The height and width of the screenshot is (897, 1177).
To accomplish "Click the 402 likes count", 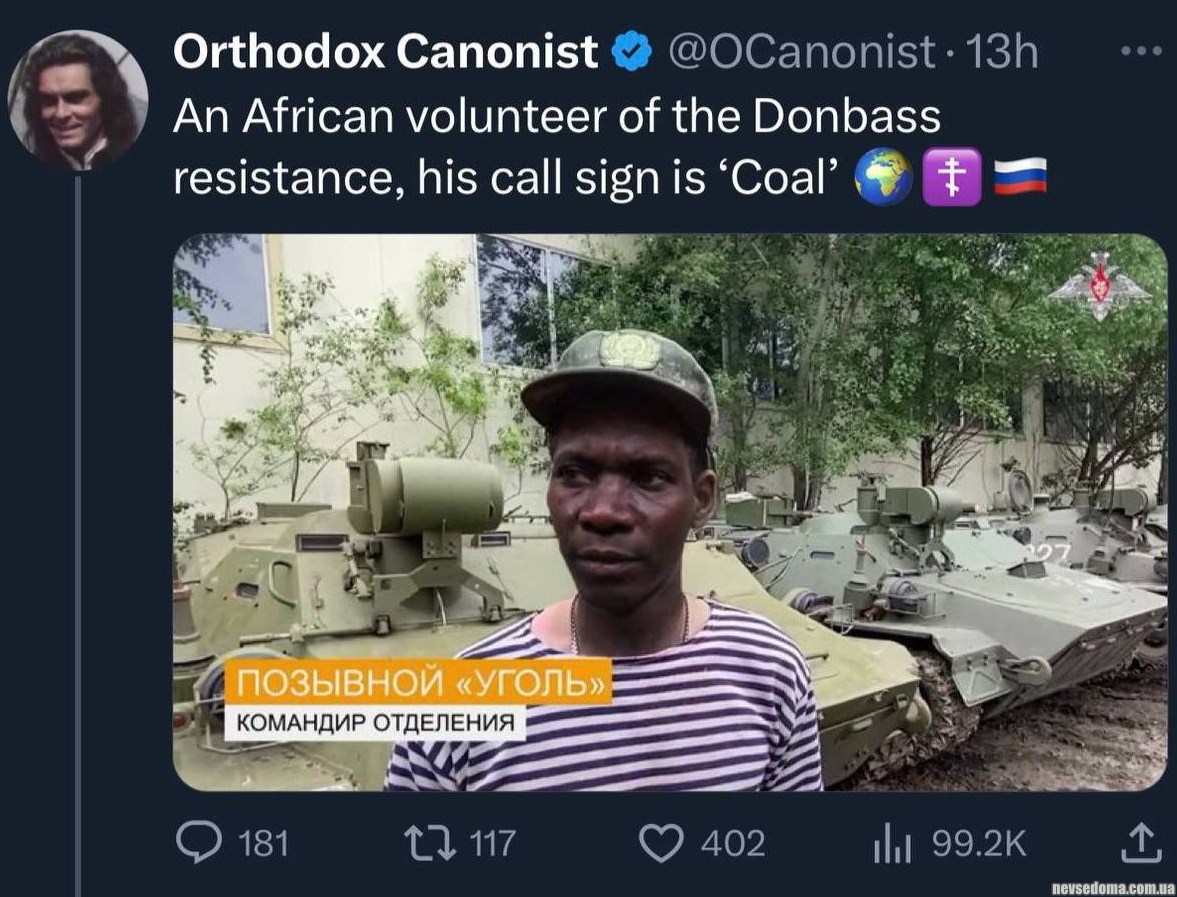I will (x=733, y=844).
